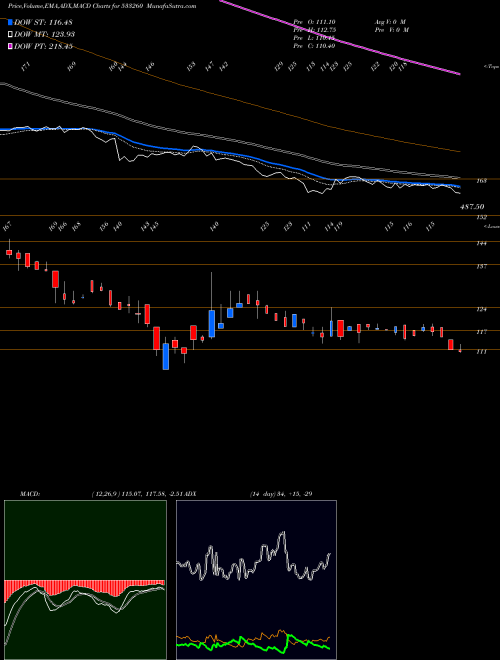Click the blue candle with the long upper wick
The width and height of the screenshot is (500, 660).
click(212, 323)
